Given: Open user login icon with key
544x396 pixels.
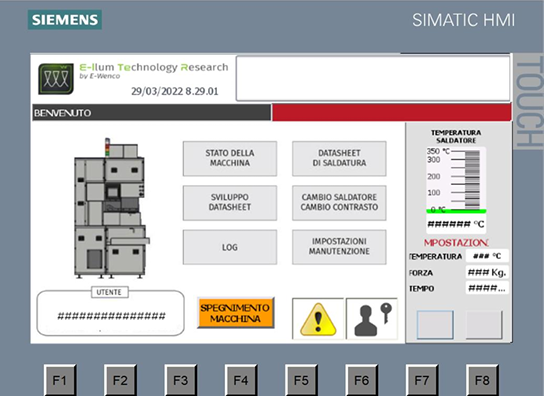Looking at the screenshot, I should click(372, 319).
